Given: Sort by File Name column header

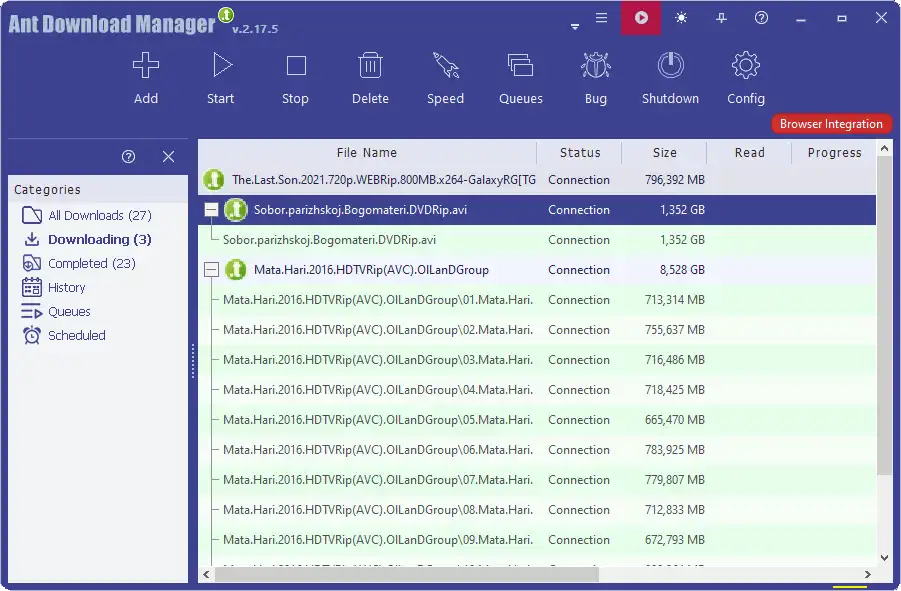Looking at the screenshot, I should 367,153.
